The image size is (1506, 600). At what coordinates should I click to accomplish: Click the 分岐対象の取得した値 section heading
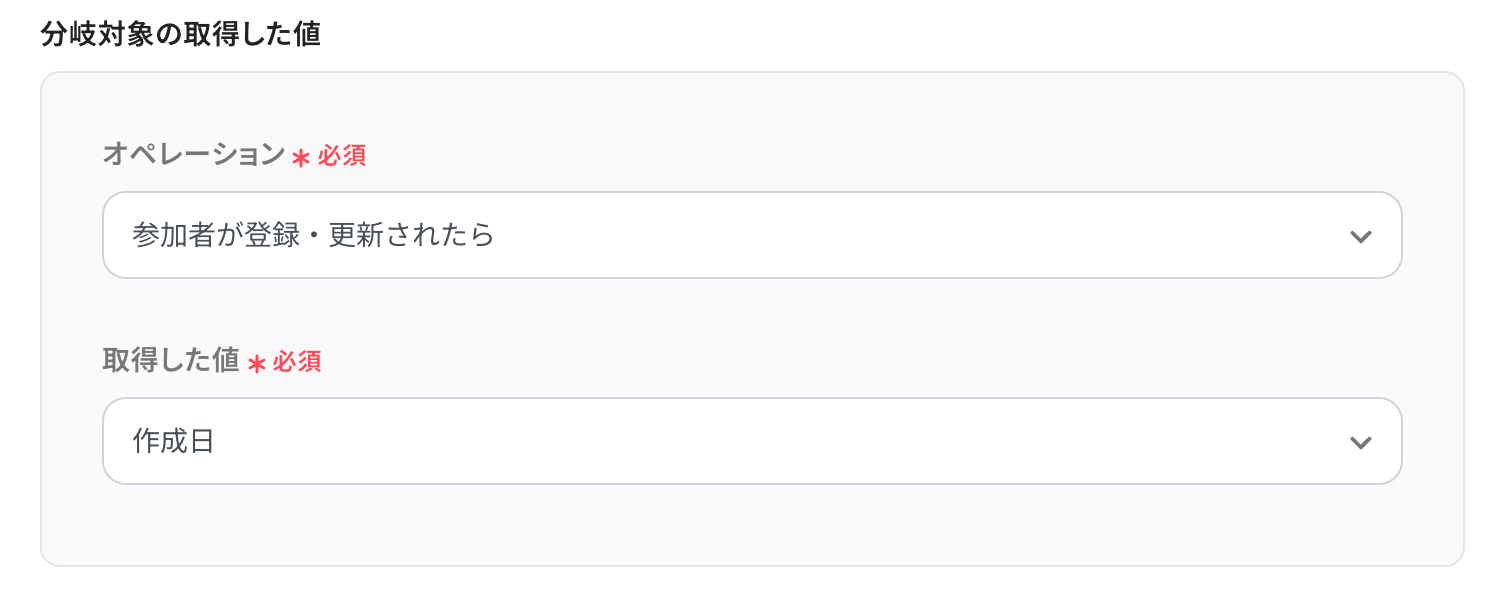pos(180,34)
